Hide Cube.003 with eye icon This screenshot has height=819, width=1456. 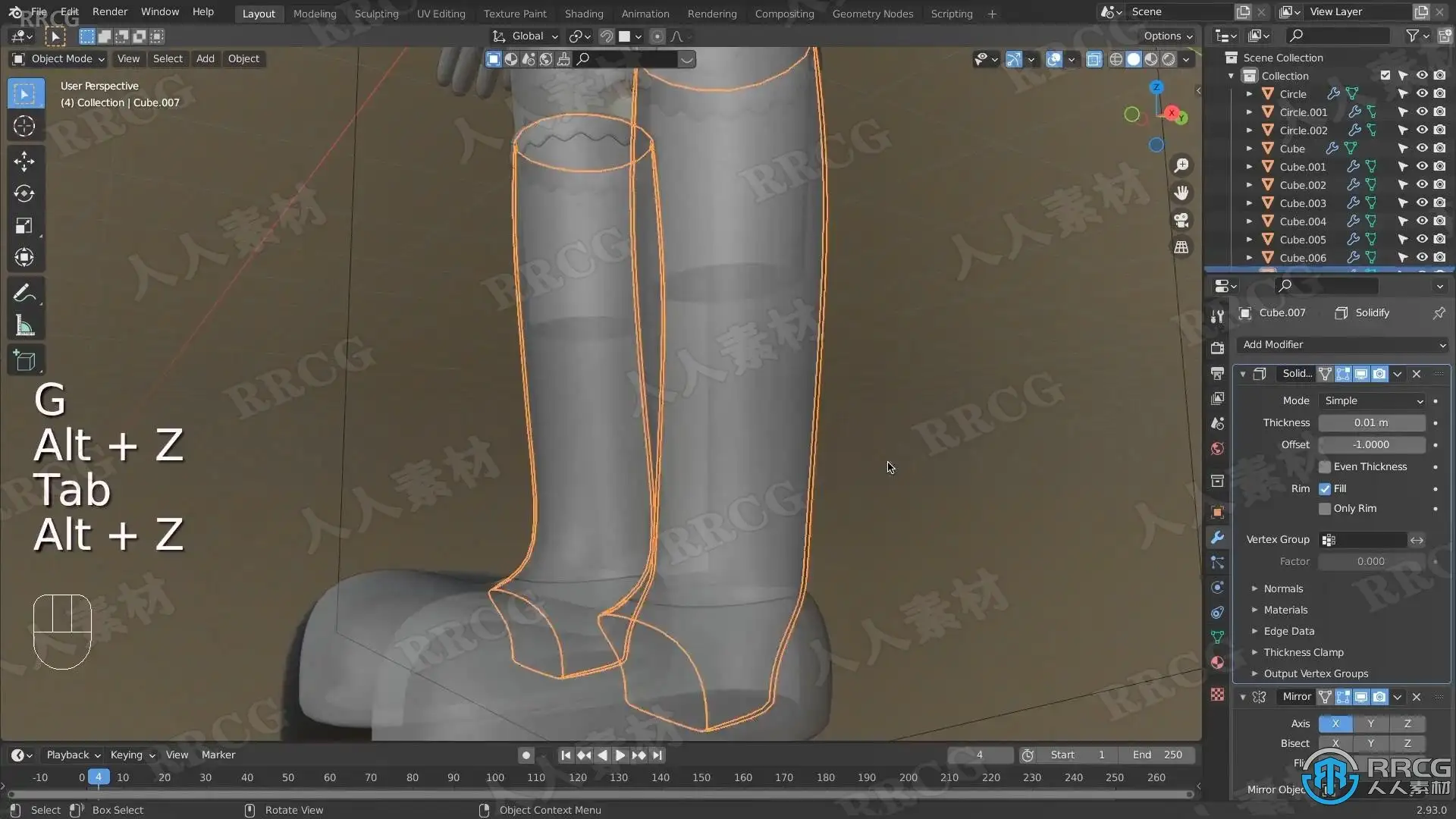(x=1422, y=202)
